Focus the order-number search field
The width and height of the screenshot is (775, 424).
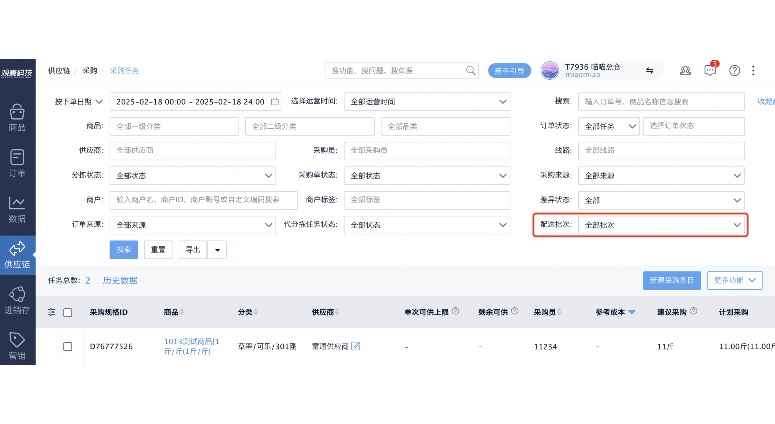[x=661, y=101]
